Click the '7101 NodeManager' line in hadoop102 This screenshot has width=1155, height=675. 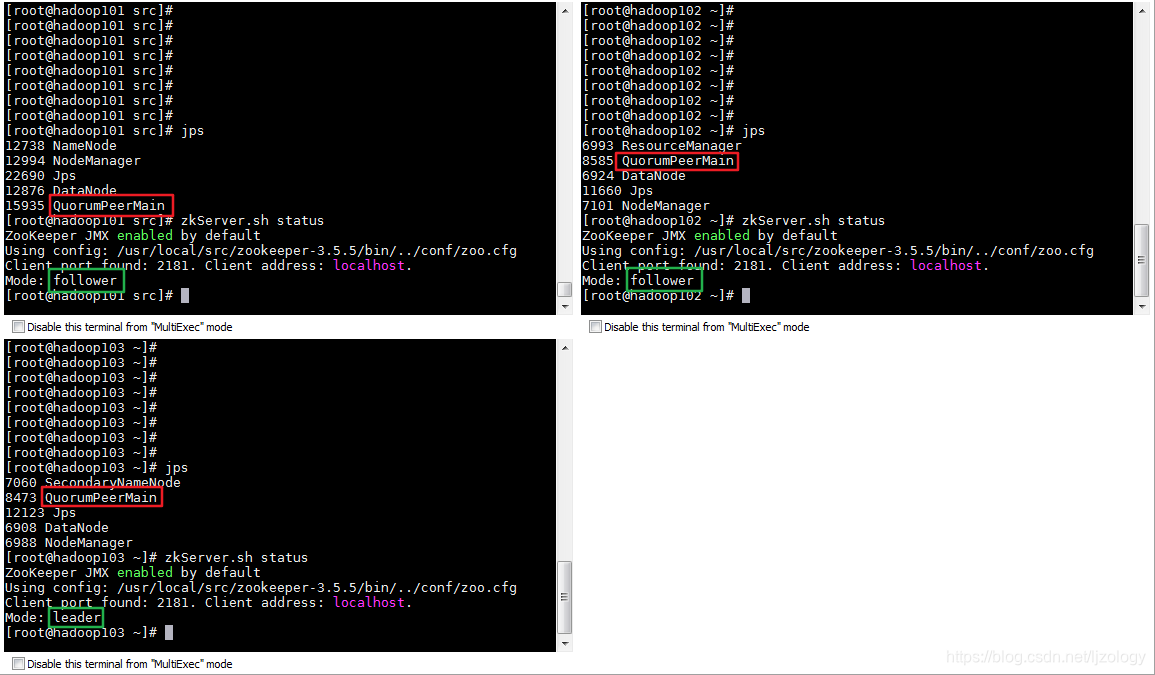point(645,206)
